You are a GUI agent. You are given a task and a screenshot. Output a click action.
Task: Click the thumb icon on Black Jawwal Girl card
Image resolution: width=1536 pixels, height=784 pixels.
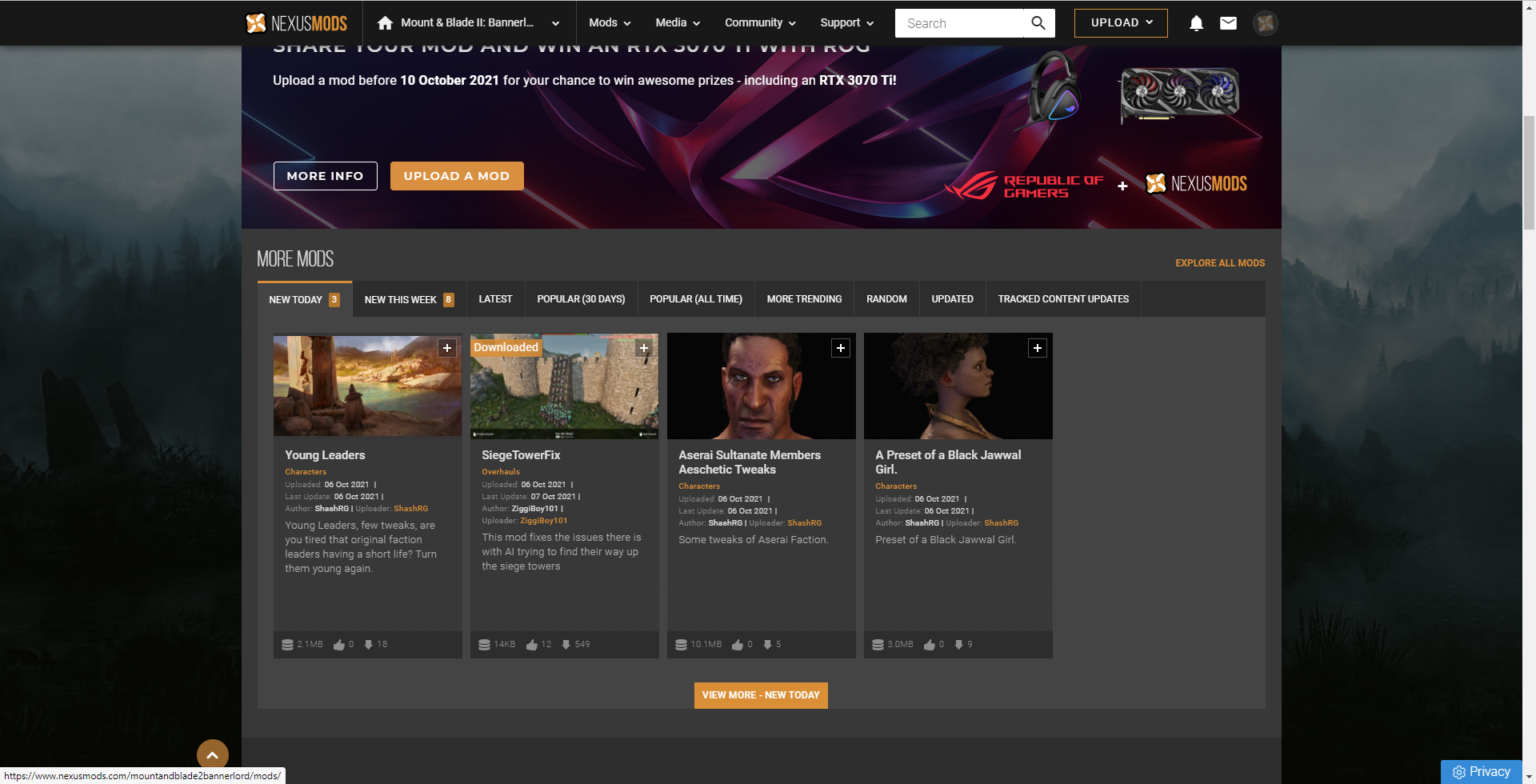coord(930,644)
